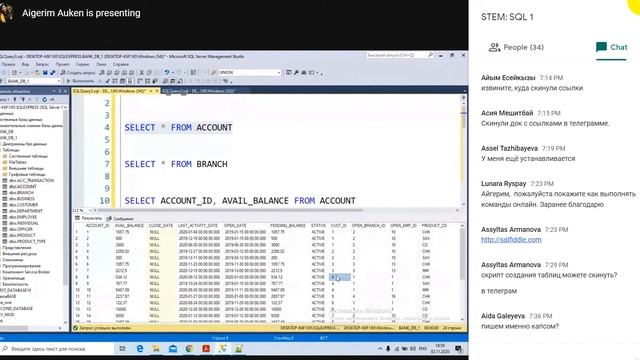Click the Undo arrow in the toolbar
Viewport: 640px width, 360px height.
coord(167,72)
